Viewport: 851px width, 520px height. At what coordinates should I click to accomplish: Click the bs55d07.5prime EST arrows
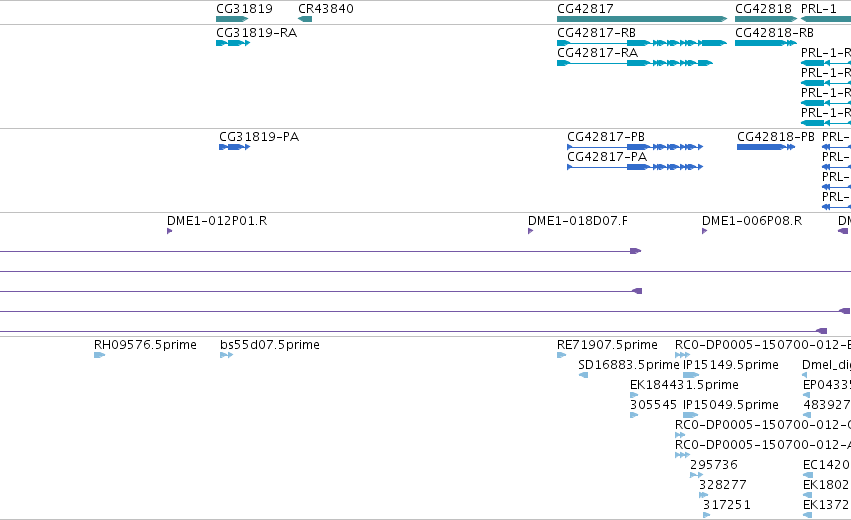point(226,355)
